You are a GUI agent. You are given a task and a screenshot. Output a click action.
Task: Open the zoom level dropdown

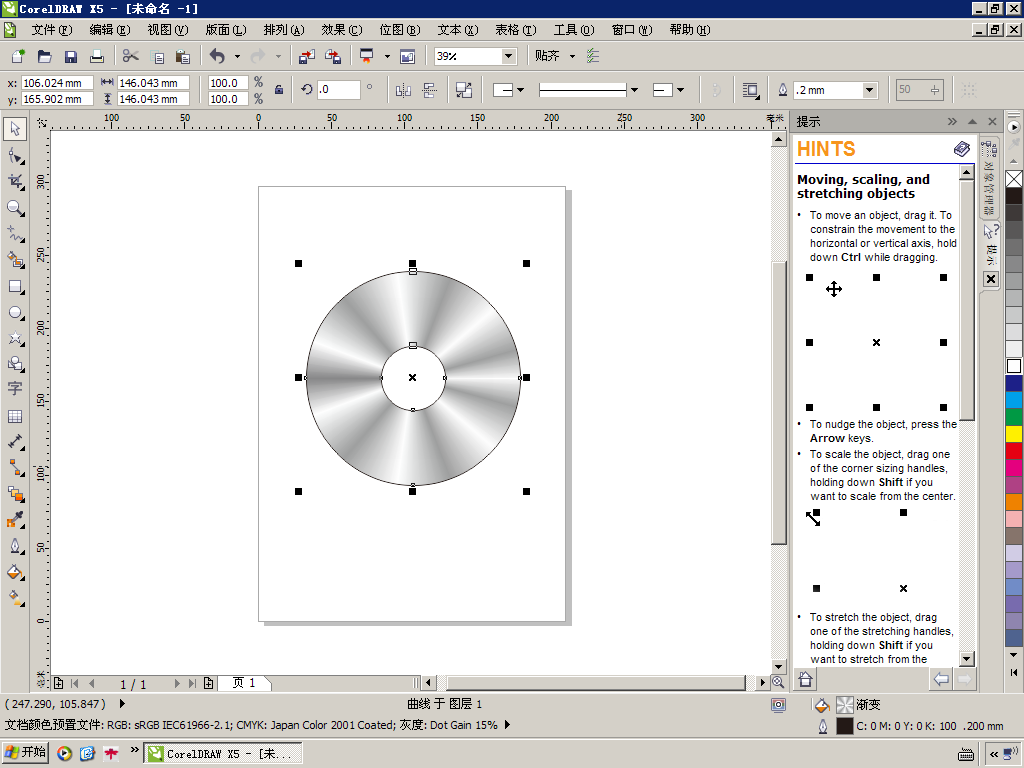click(508, 56)
